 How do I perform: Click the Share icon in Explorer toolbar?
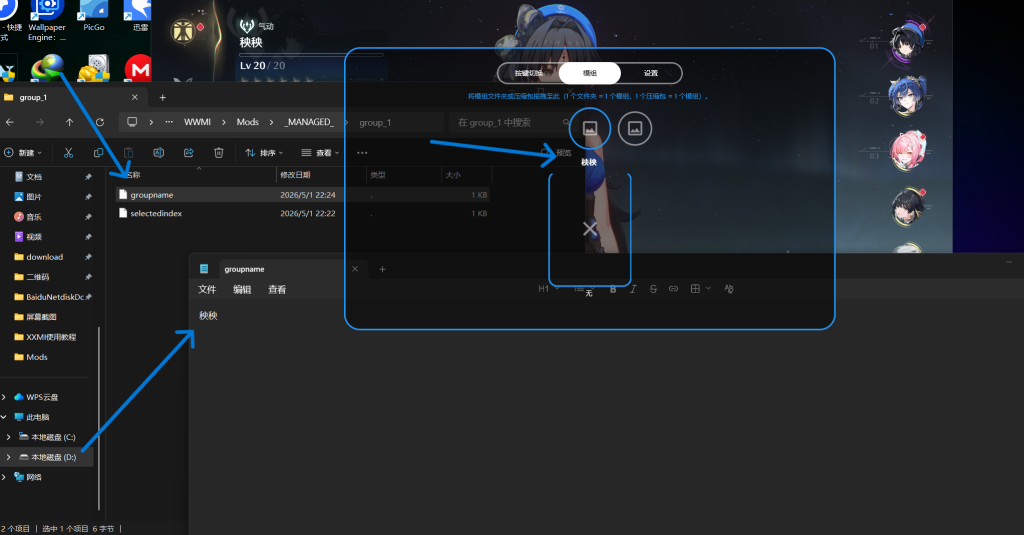tap(189, 153)
